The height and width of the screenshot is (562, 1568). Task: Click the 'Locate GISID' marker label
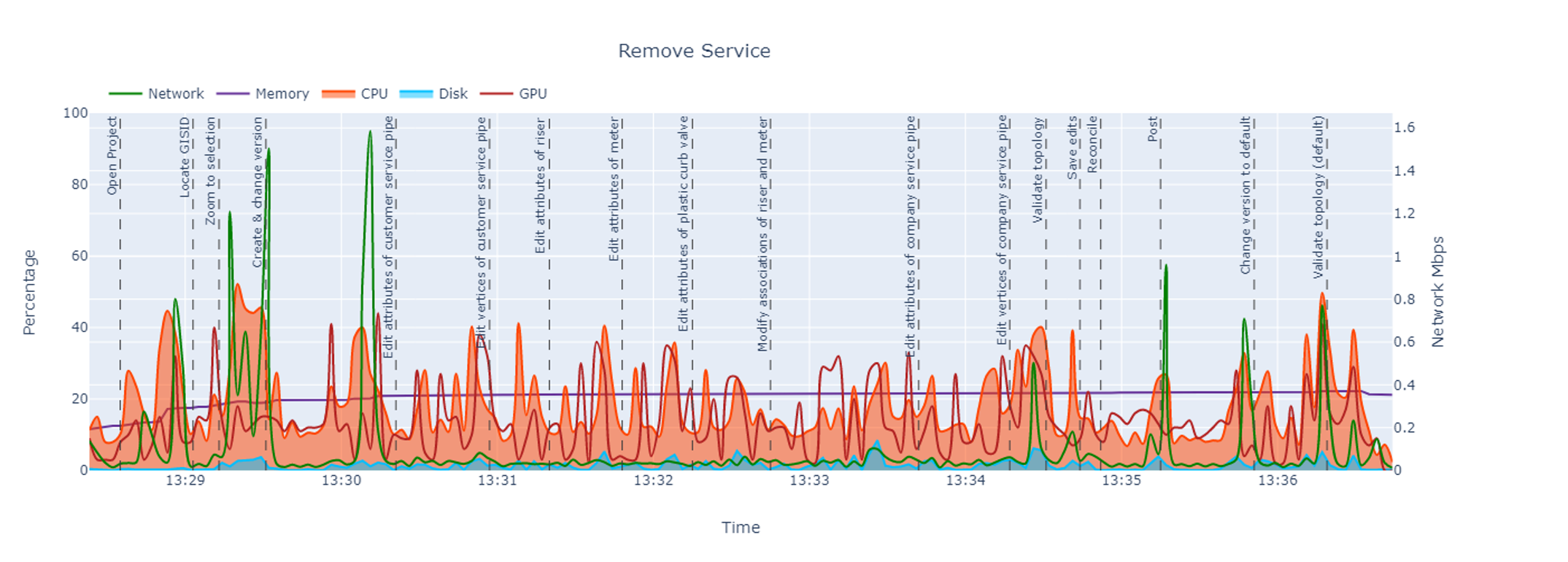click(x=185, y=157)
